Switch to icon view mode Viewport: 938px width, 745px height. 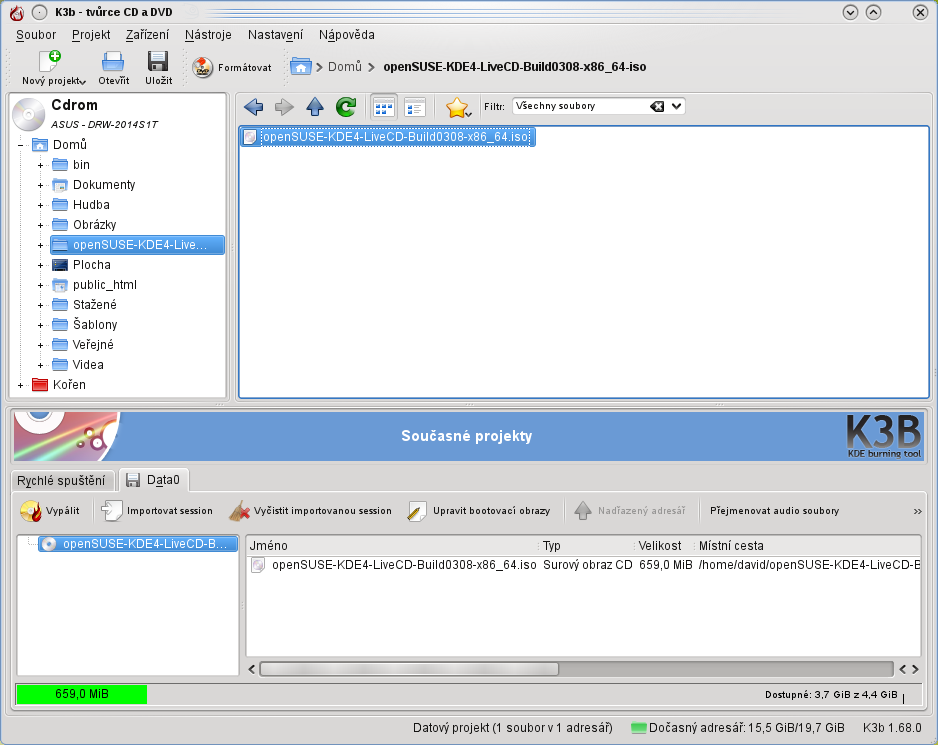coord(383,108)
